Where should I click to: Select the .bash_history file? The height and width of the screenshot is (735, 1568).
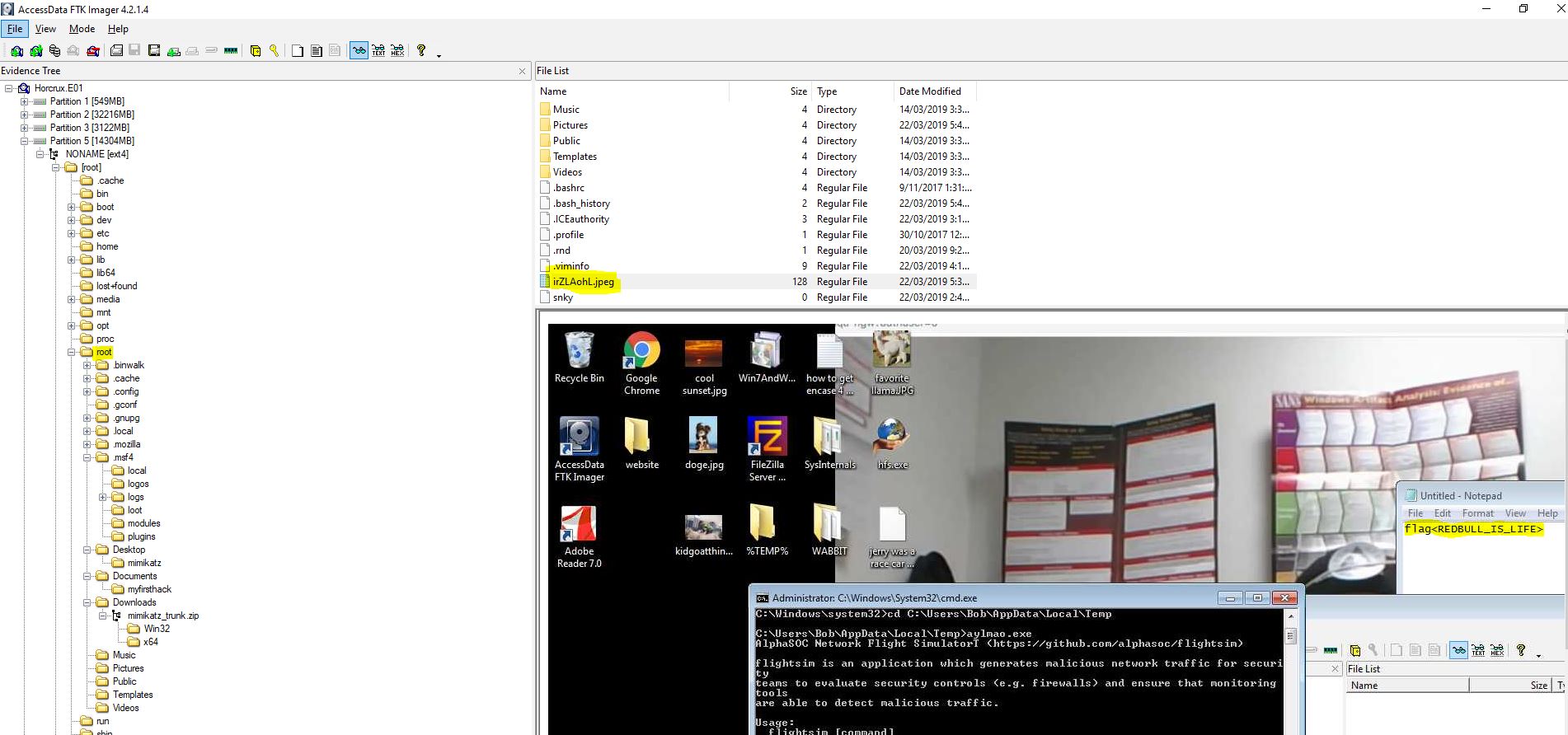point(581,204)
